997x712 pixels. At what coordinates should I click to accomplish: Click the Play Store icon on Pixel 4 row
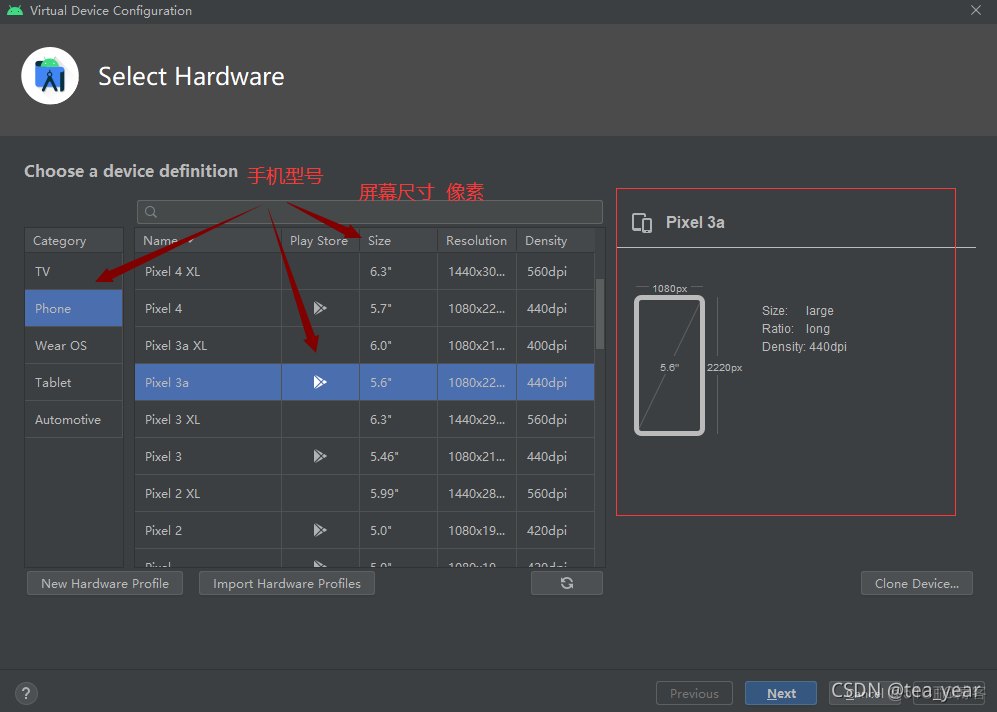tap(320, 308)
